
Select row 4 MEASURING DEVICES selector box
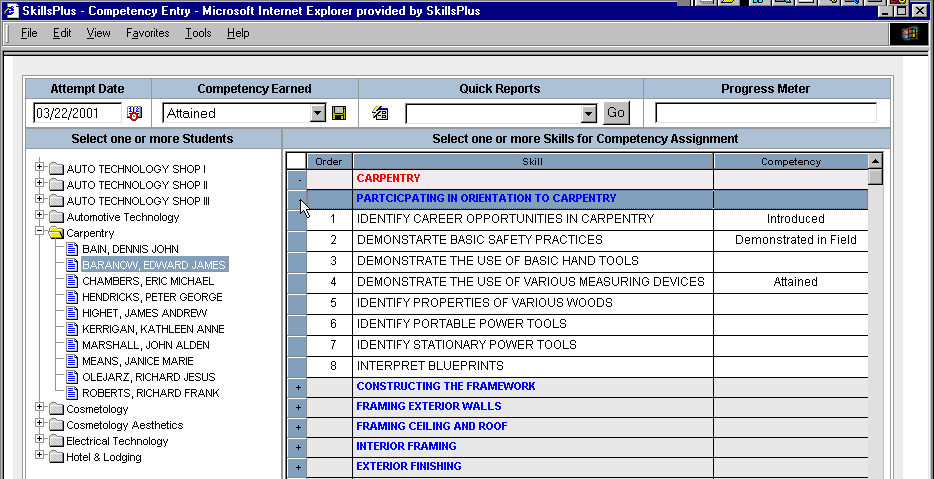297,282
